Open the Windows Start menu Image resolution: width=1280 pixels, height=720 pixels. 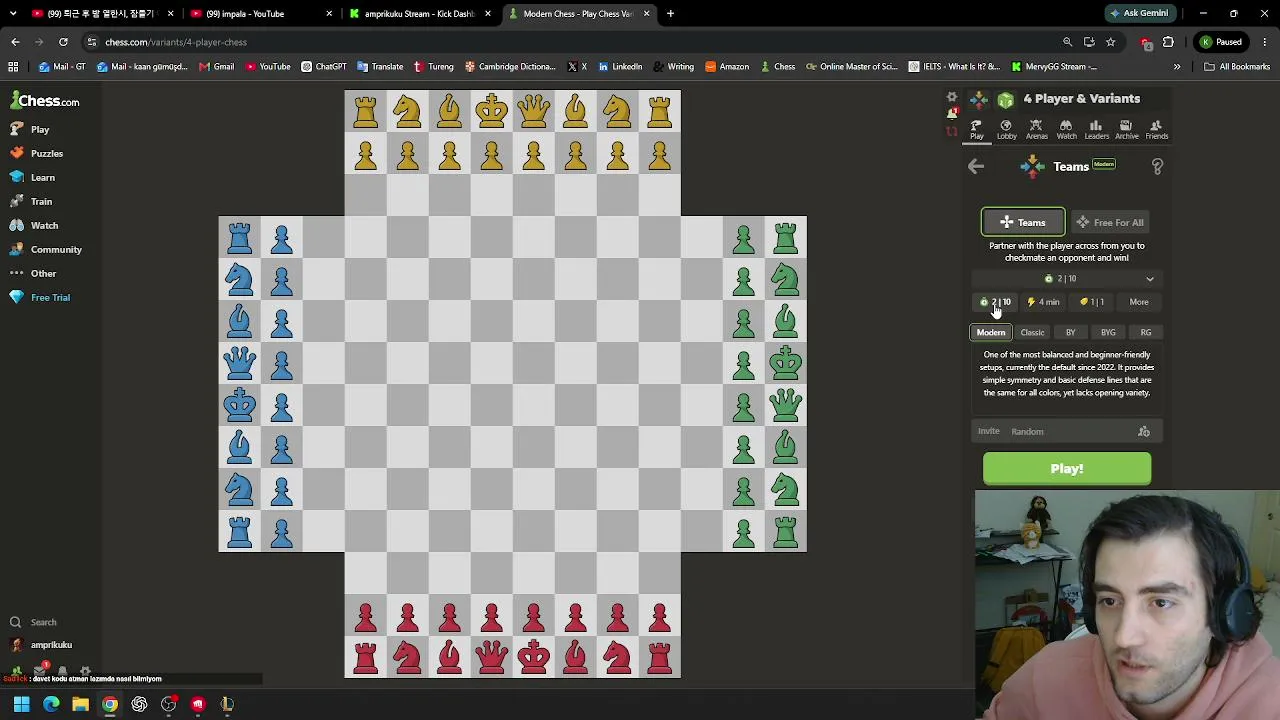tap(21, 704)
